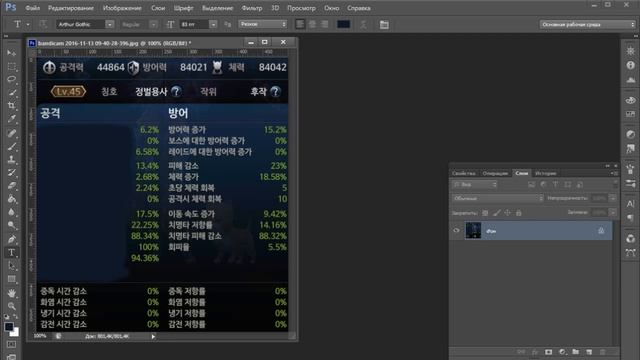
Task: Open the workspace switcher dropdown
Action: point(588,24)
